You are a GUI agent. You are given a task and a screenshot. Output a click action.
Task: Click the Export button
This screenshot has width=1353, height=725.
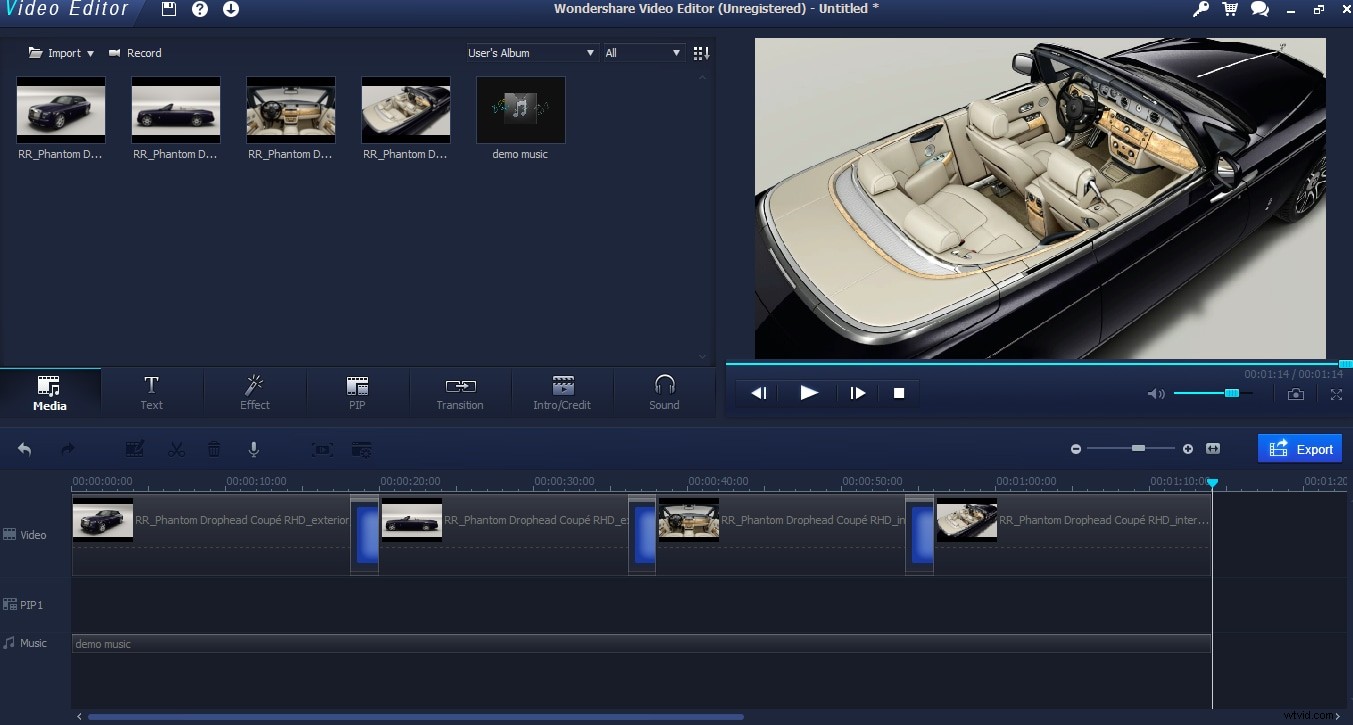[x=1300, y=448]
